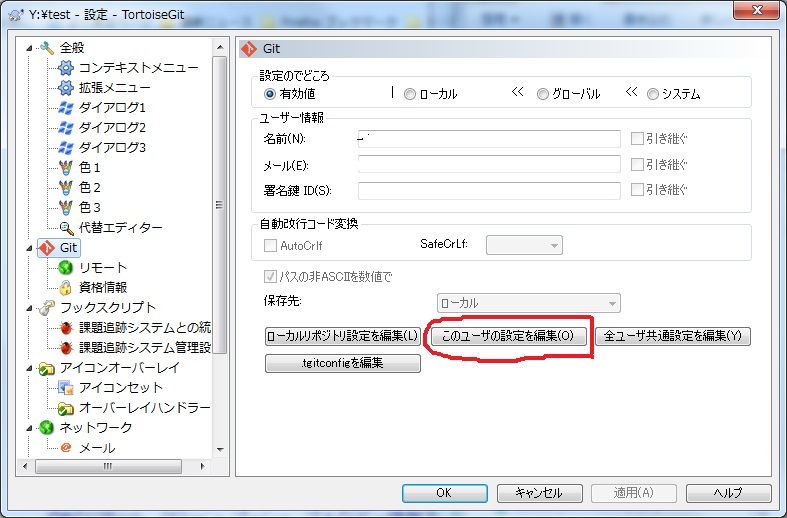Click 全ユーザ共通設定を編集(Y) button
Screen dimensions: 787x518
[673, 336]
